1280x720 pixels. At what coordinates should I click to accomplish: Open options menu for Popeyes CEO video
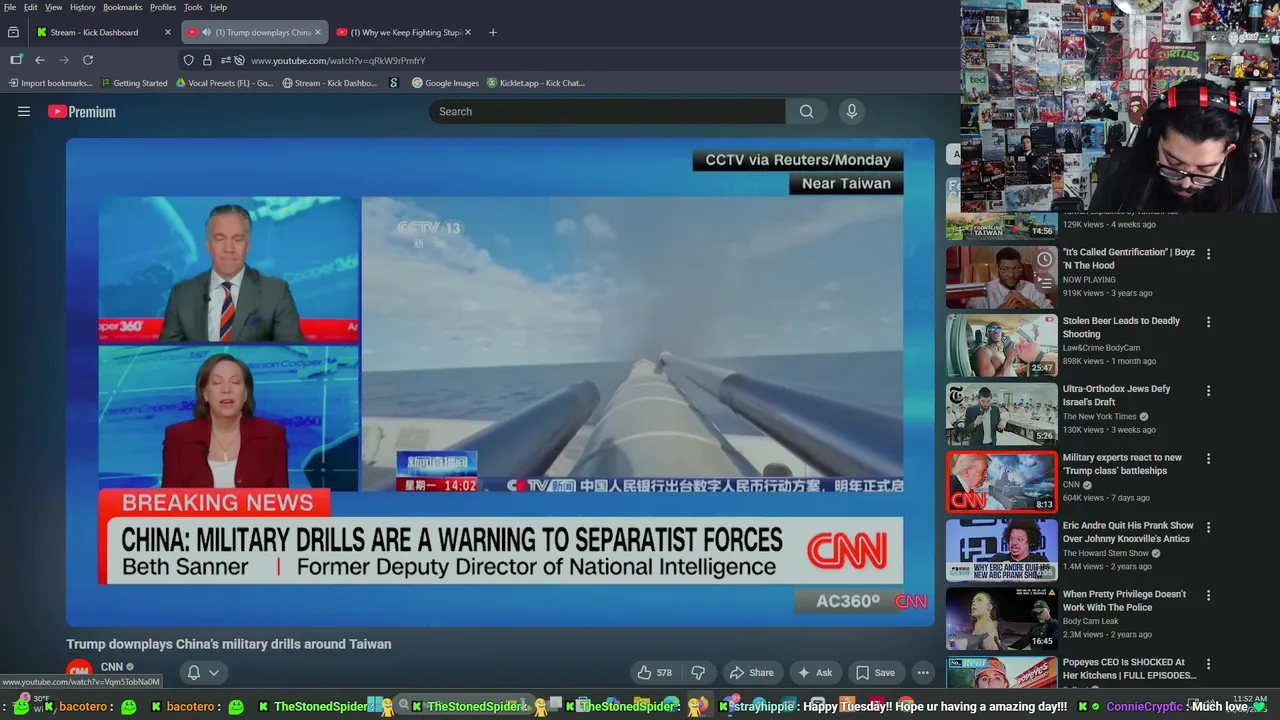(x=1208, y=664)
